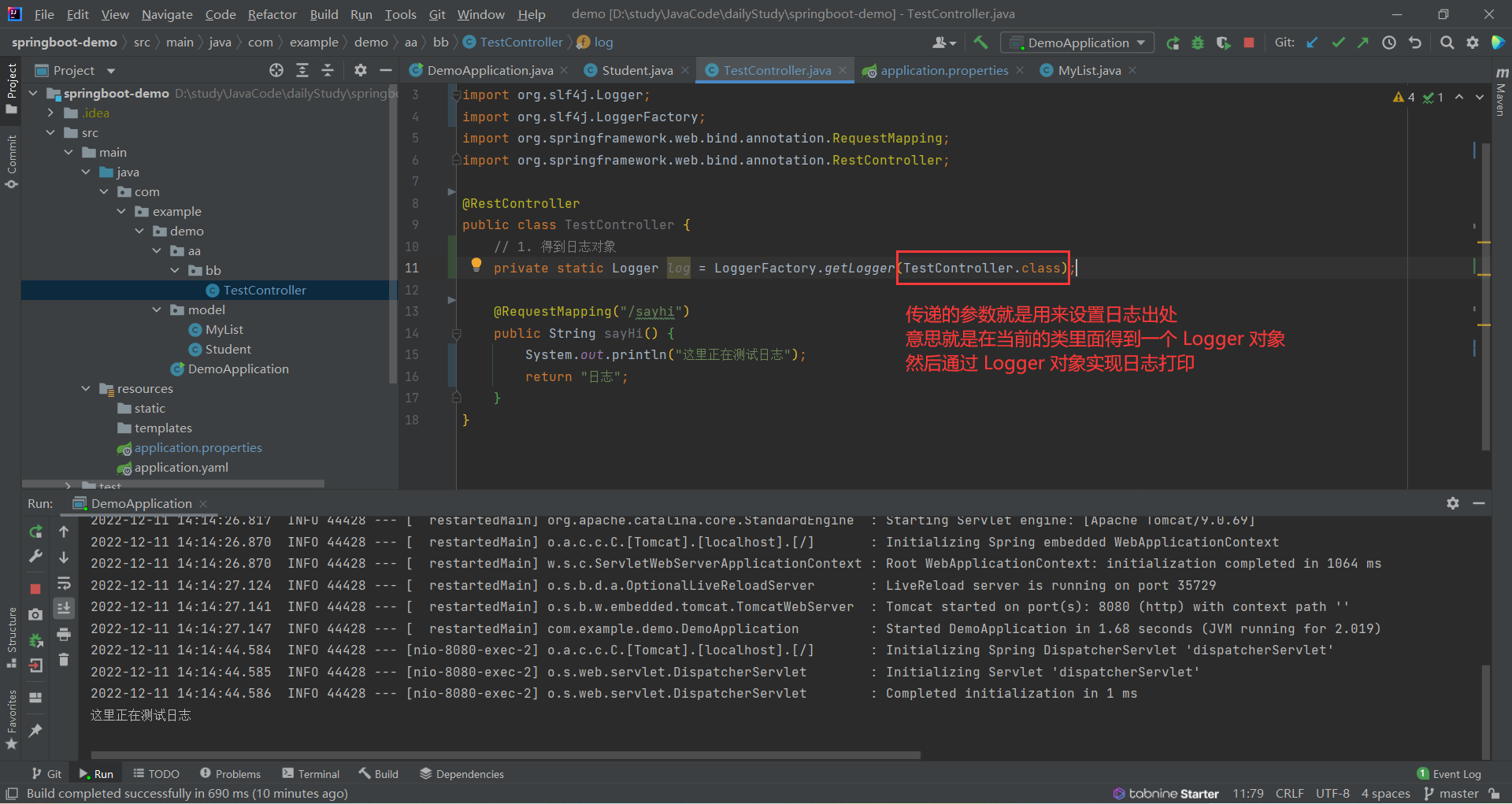Run with coverage icon in toolbar
Viewport: 1512px width, 804px height.
[x=1223, y=43]
